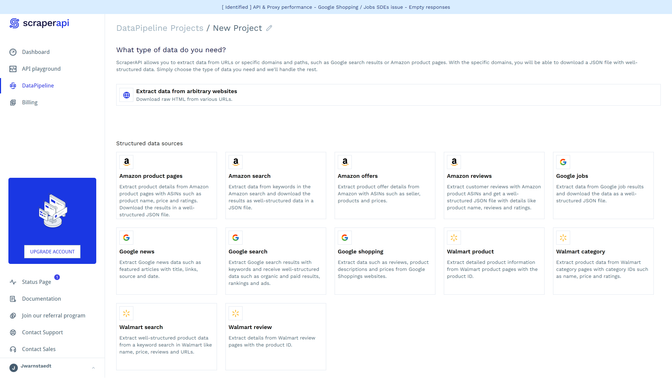Viewport: 672px width, 378px height.
Task: Click the Google icon on Google news card
Action: click(x=126, y=237)
